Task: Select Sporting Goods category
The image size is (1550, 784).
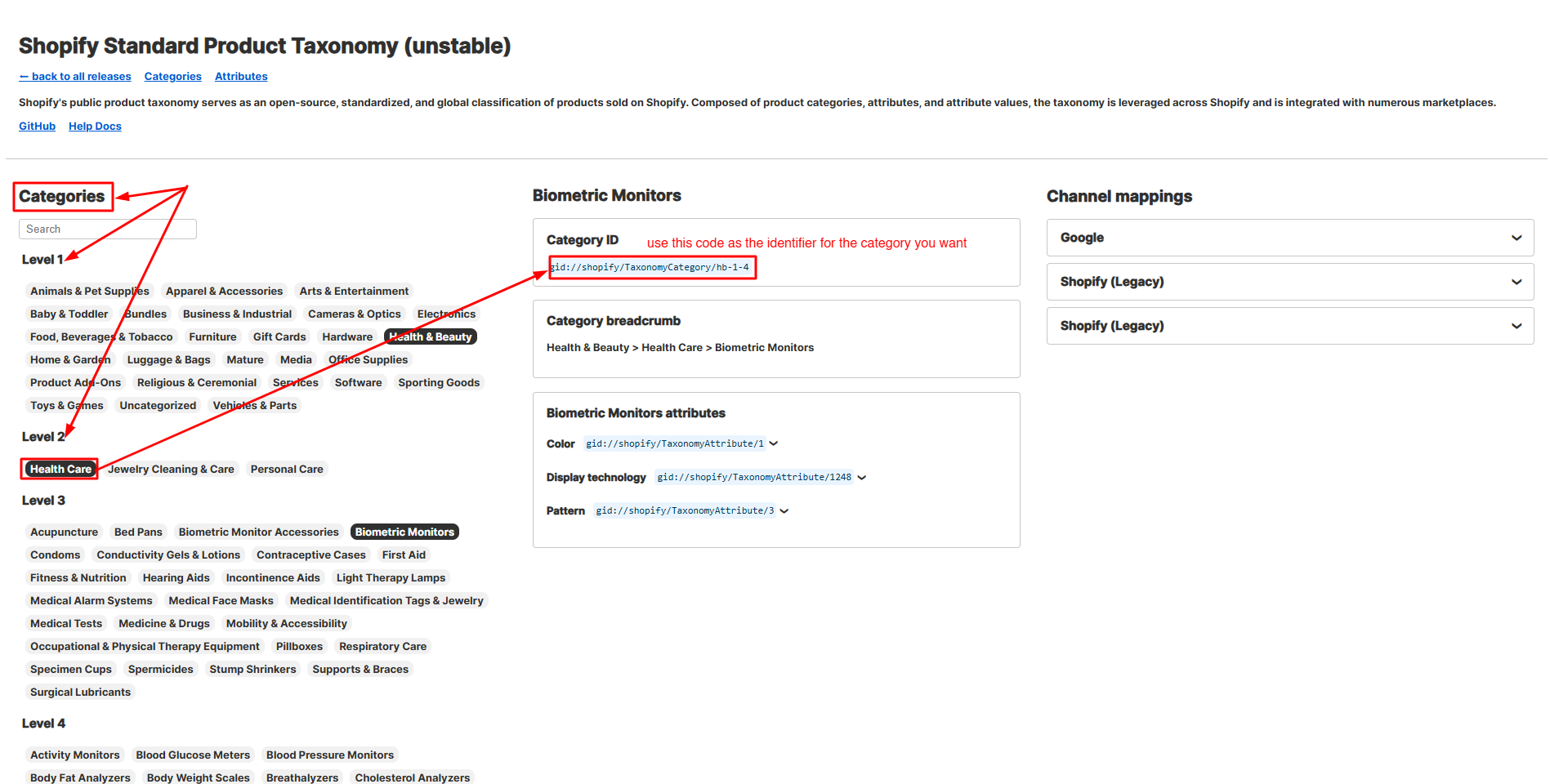Action: tap(439, 382)
